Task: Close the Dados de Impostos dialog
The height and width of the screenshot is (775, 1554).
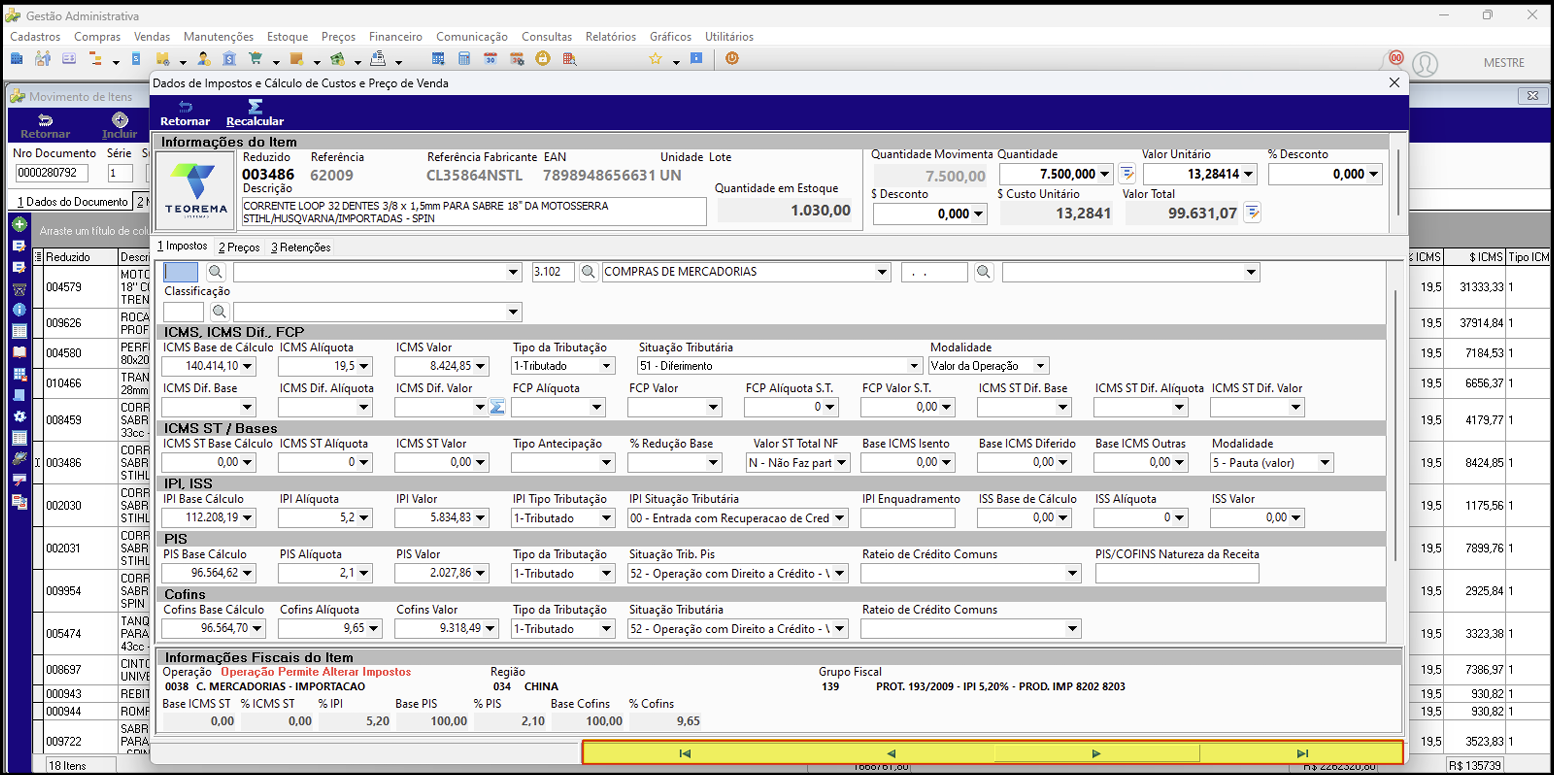Action: [x=1394, y=83]
